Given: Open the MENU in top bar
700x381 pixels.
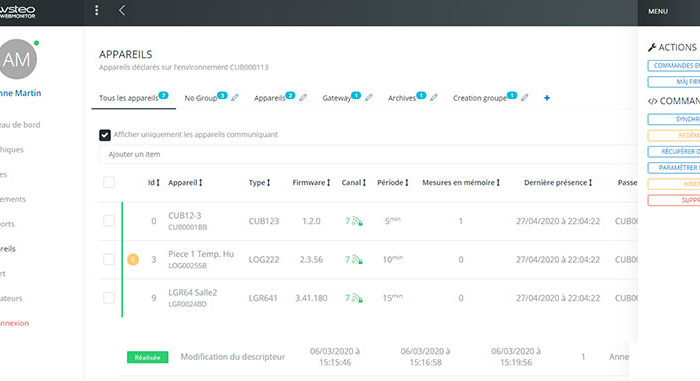Looking at the screenshot, I should tap(658, 12).
